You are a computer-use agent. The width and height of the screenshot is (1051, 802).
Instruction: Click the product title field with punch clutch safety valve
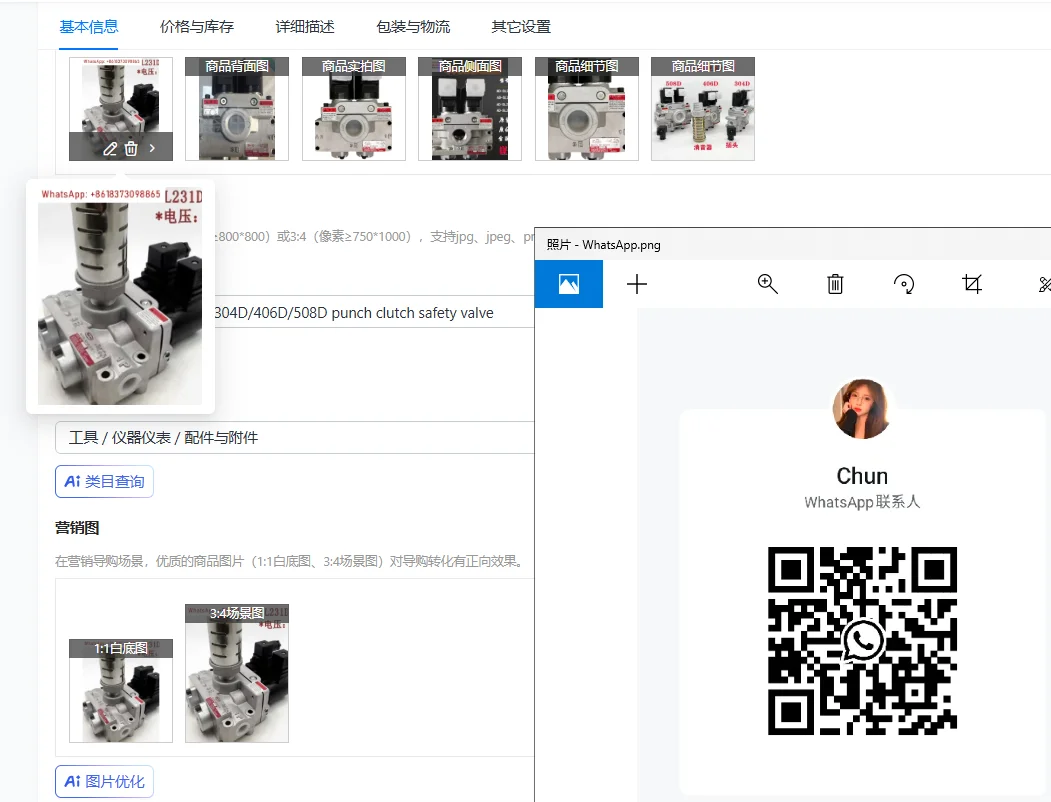(373, 312)
